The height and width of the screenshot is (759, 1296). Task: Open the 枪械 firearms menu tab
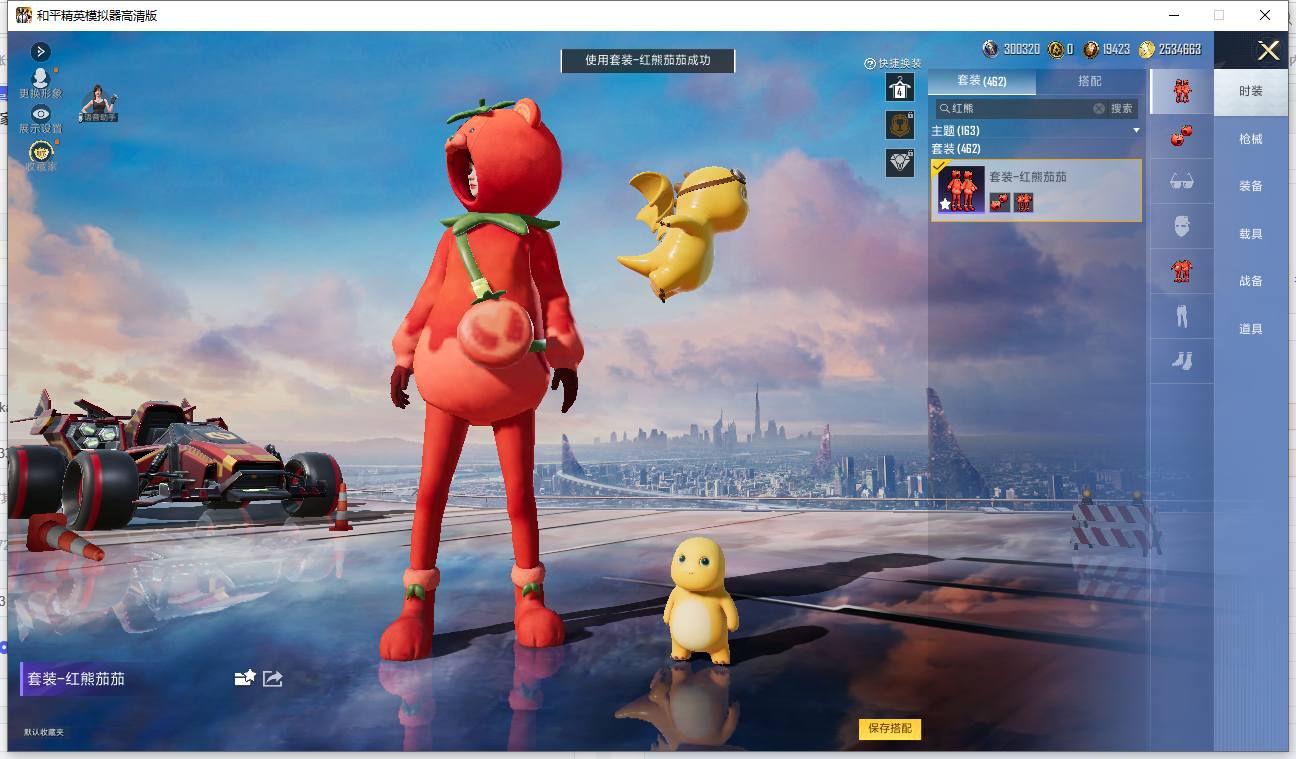pos(1251,139)
